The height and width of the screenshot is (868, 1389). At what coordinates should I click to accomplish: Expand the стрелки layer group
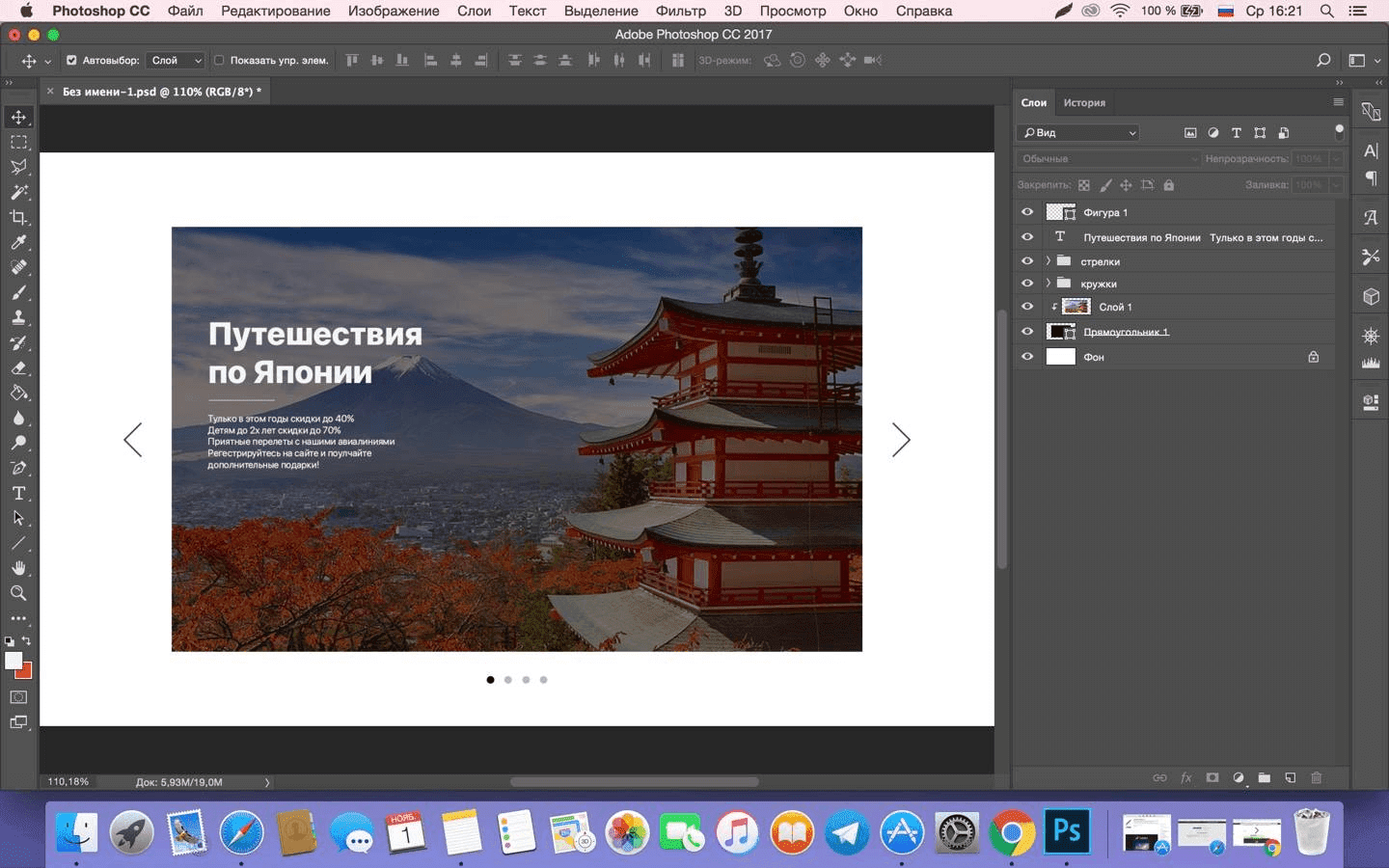pyautogui.click(x=1048, y=261)
